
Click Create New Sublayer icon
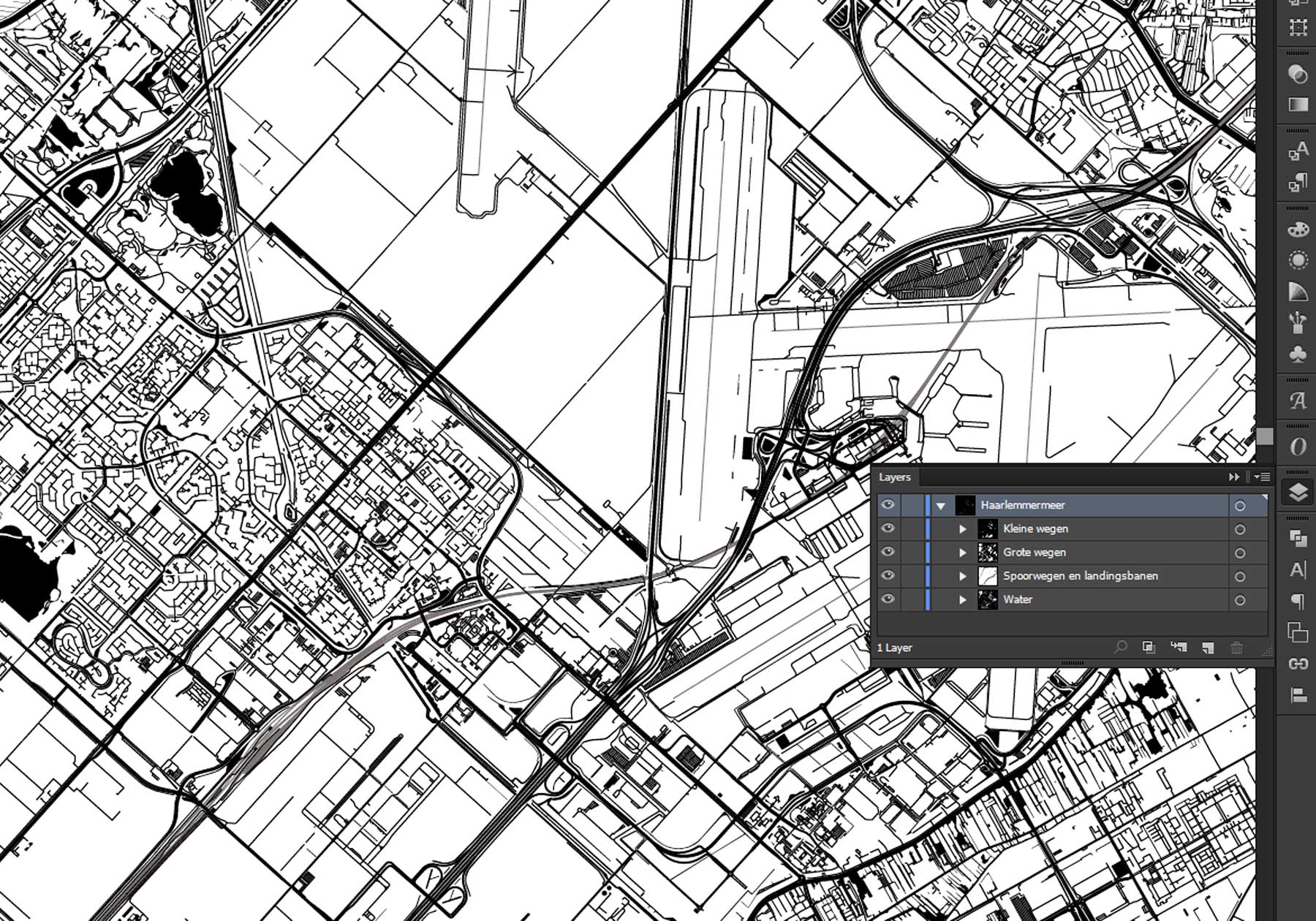1179,647
